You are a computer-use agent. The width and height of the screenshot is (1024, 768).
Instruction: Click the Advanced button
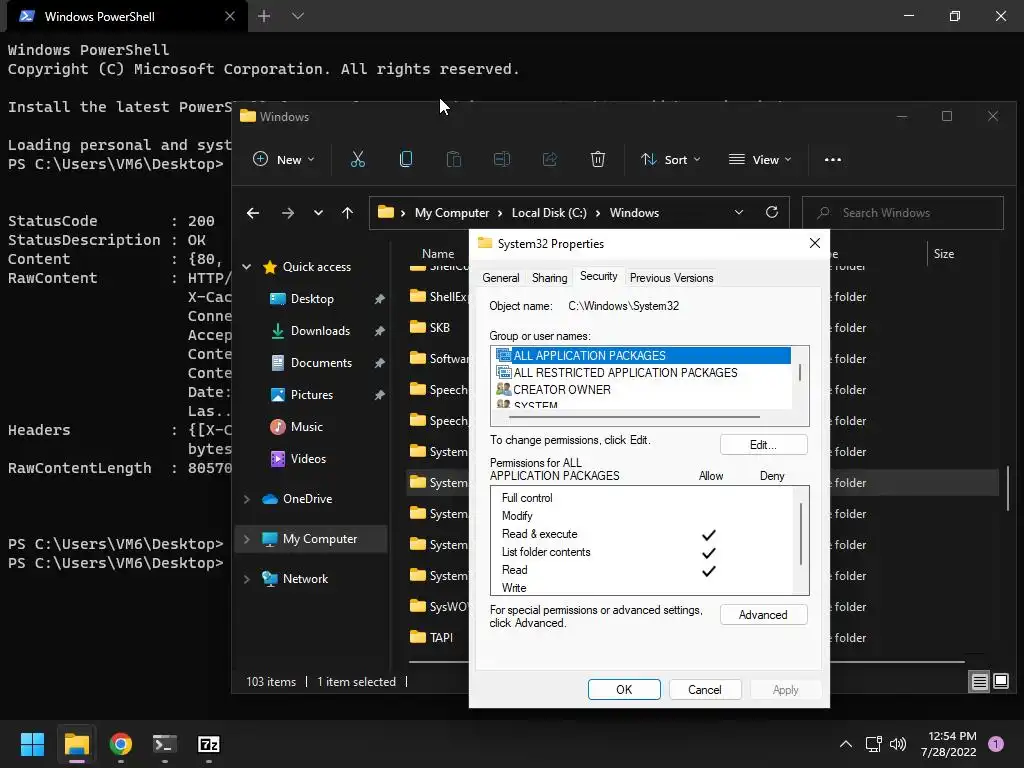[763, 615]
